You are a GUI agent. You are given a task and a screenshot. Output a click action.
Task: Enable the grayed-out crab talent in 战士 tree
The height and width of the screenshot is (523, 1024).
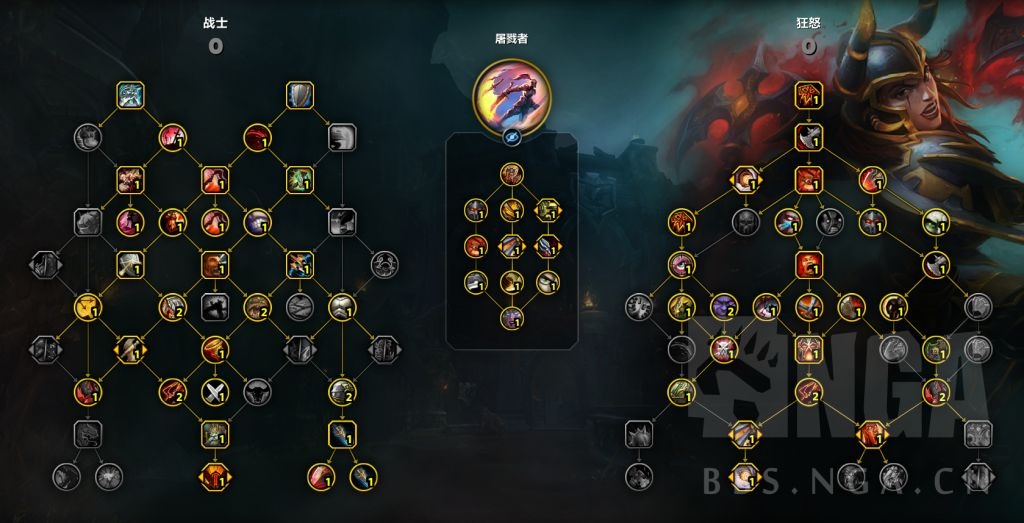point(385,265)
